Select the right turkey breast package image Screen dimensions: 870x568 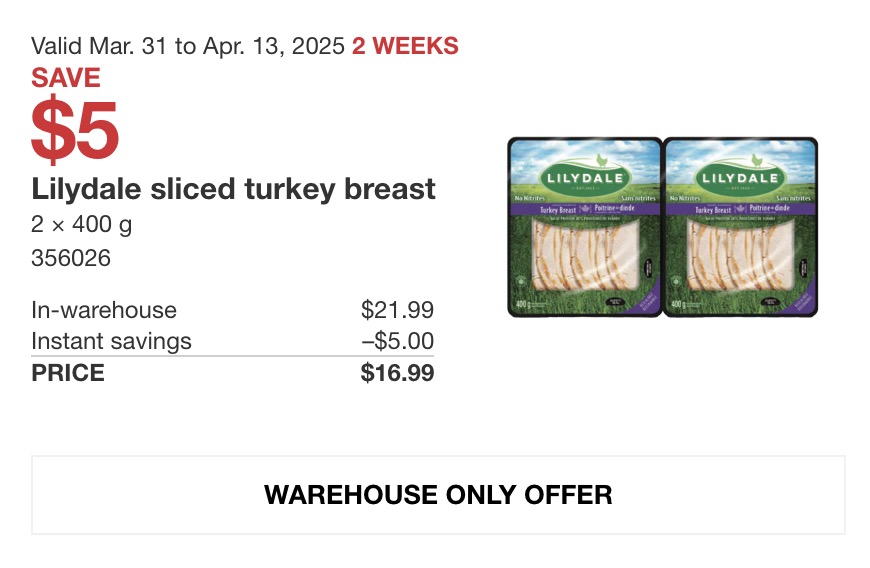(x=741, y=227)
